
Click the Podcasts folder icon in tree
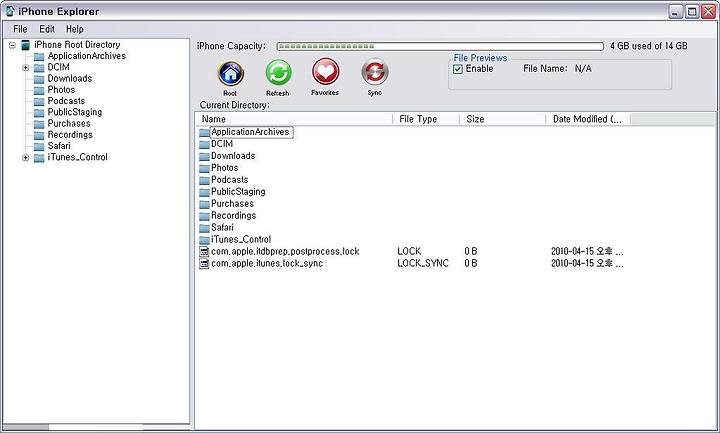39,101
